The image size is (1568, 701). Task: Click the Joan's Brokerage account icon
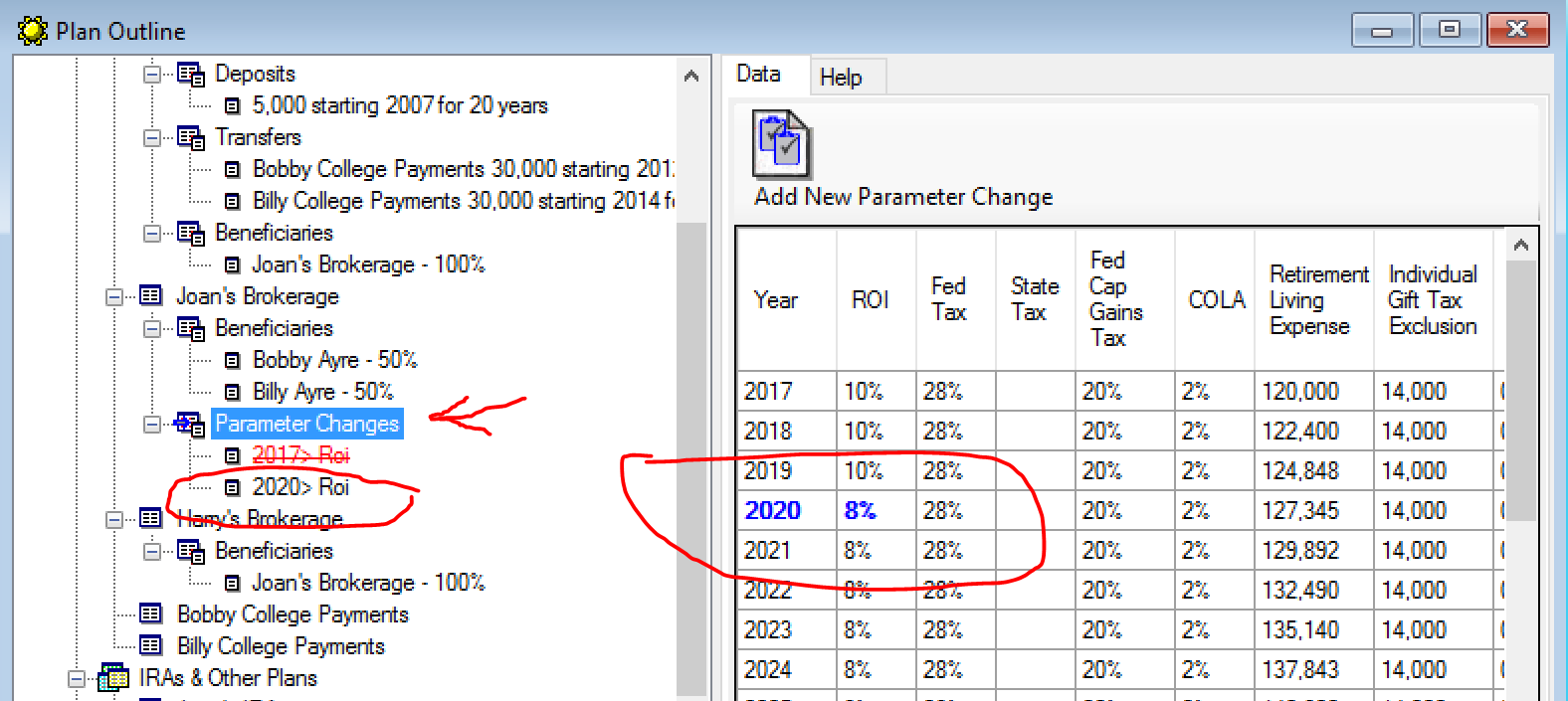[x=151, y=296]
